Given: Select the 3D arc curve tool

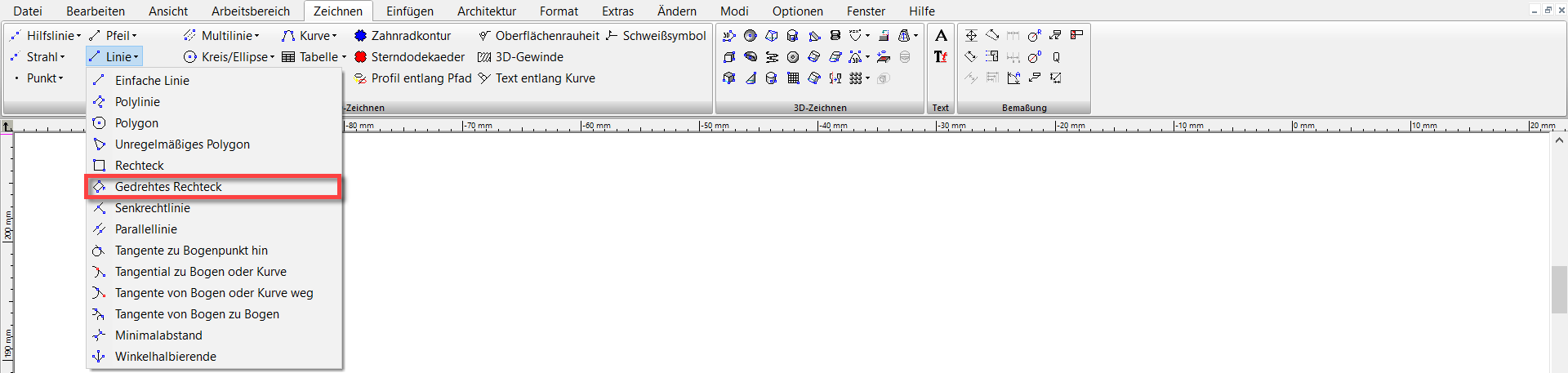Looking at the screenshot, I should click(856, 57).
